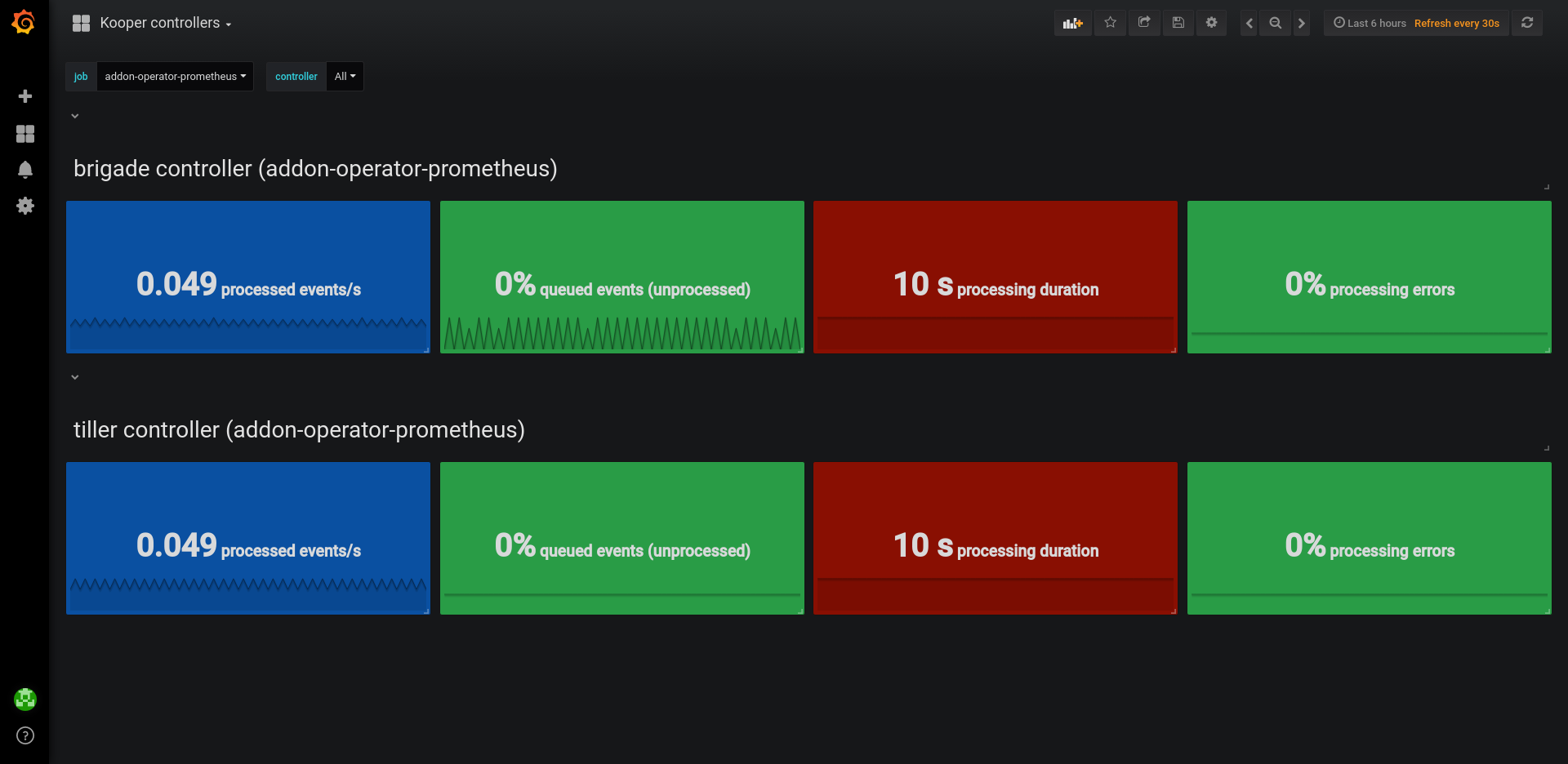Viewport: 1568px width, 764px height.
Task: Share the dashboard using the share icon
Action: [x=1144, y=23]
